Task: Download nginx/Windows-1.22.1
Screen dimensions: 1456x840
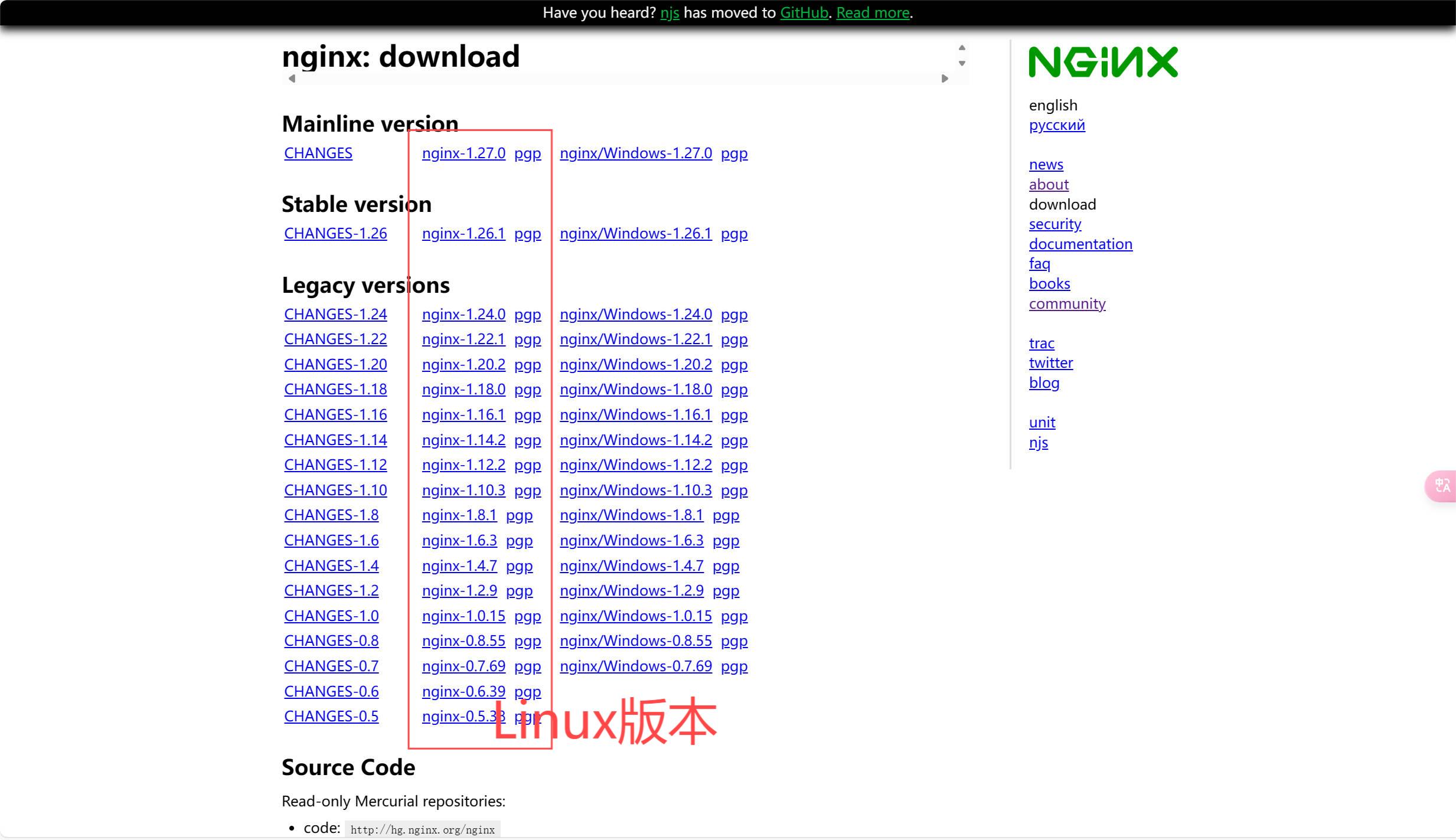Action: pos(636,339)
